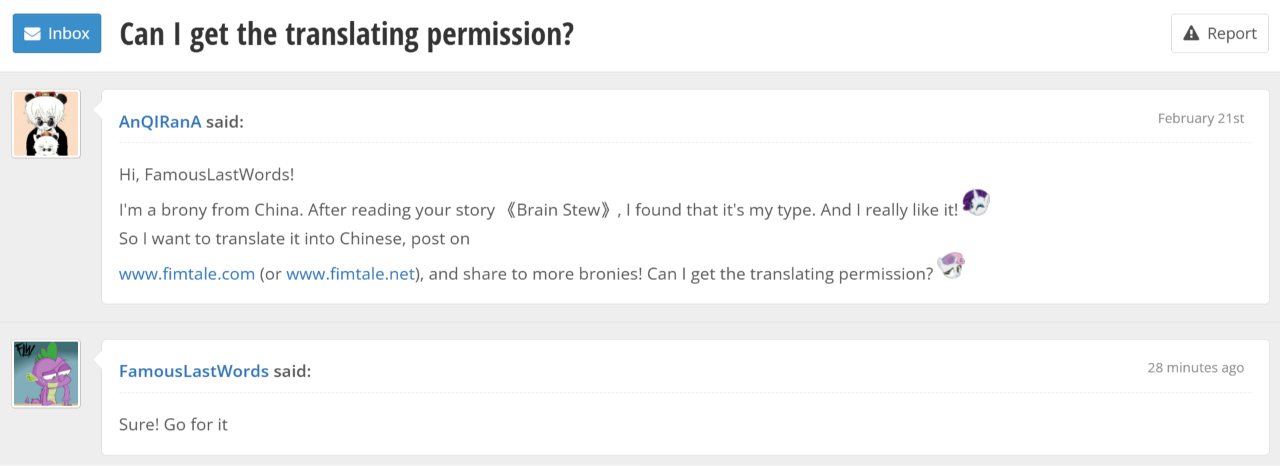Click the Rarity emoticon after 'like it!'
This screenshot has height=466, width=1280.
point(976,202)
